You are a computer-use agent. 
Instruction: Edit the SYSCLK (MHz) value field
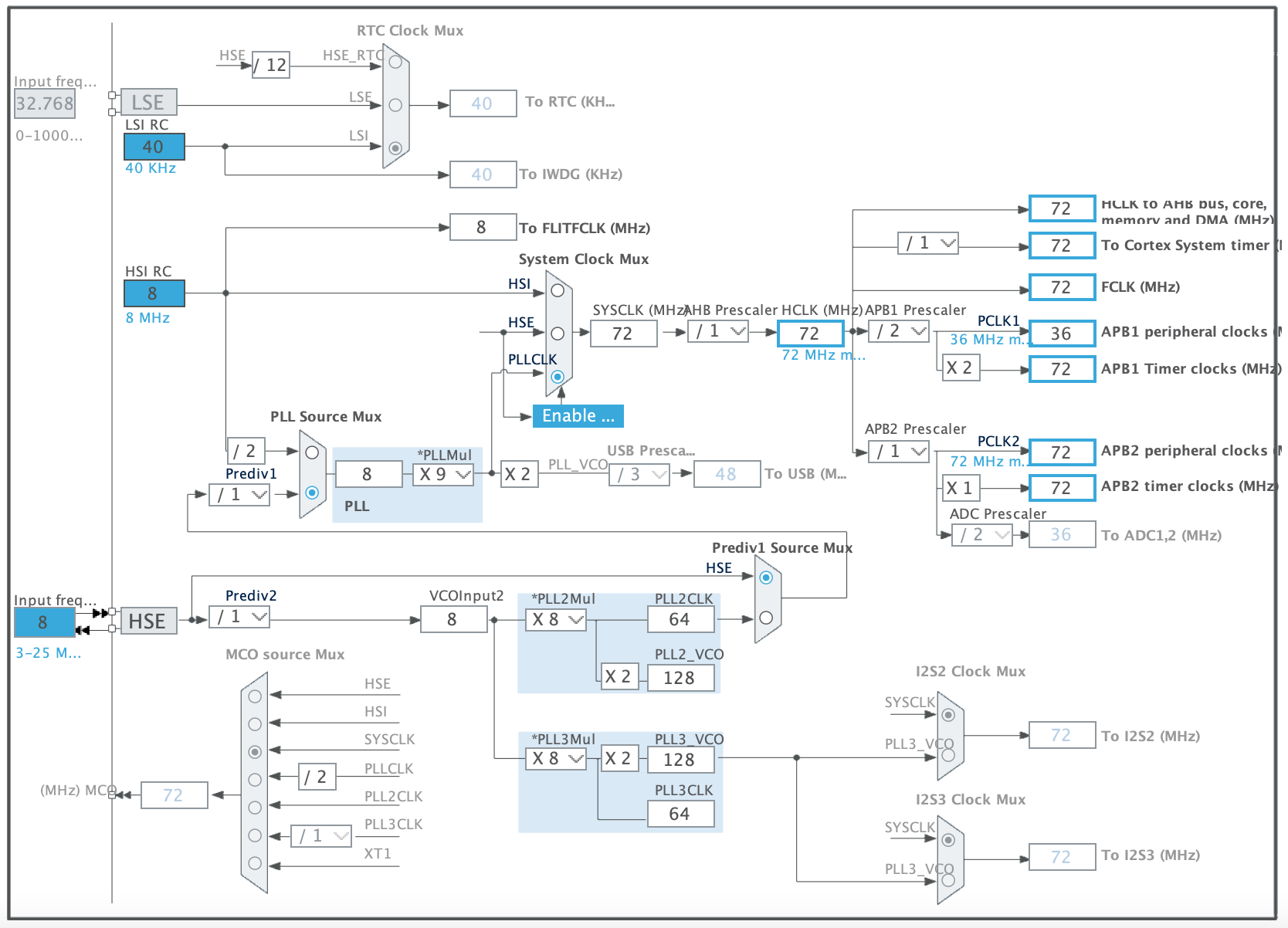[x=624, y=334]
